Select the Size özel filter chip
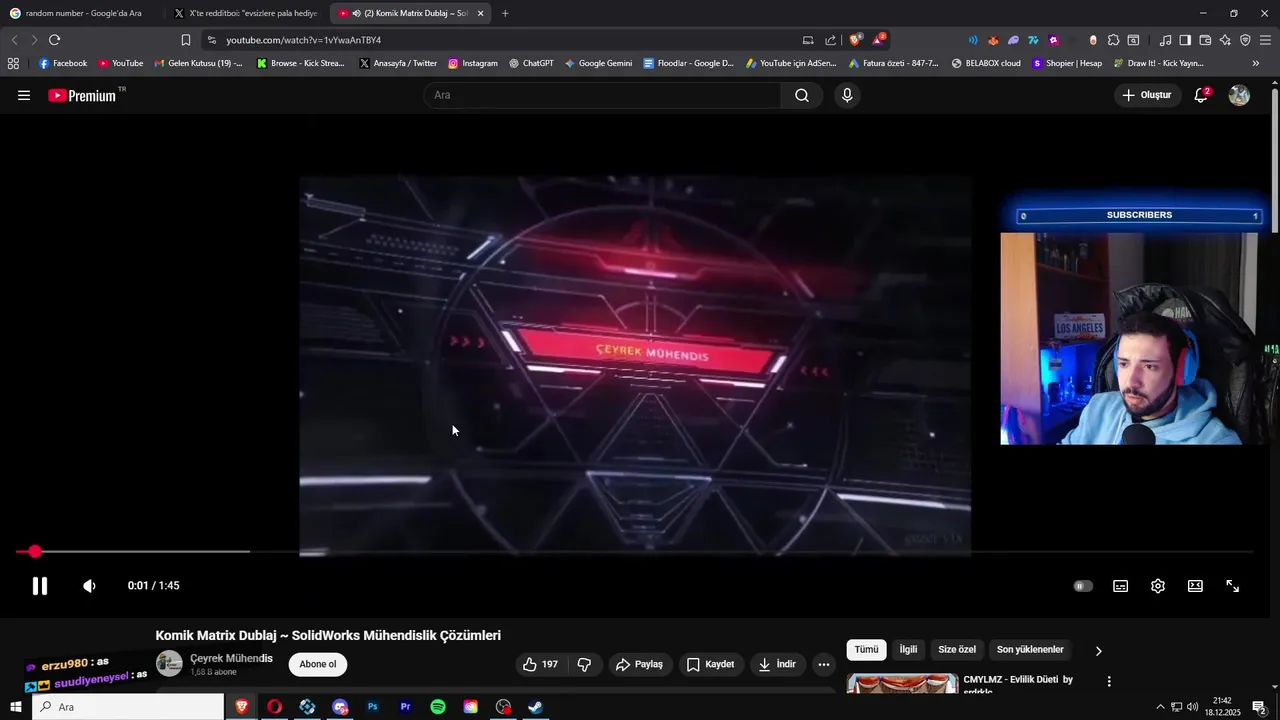 coord(957,650)
